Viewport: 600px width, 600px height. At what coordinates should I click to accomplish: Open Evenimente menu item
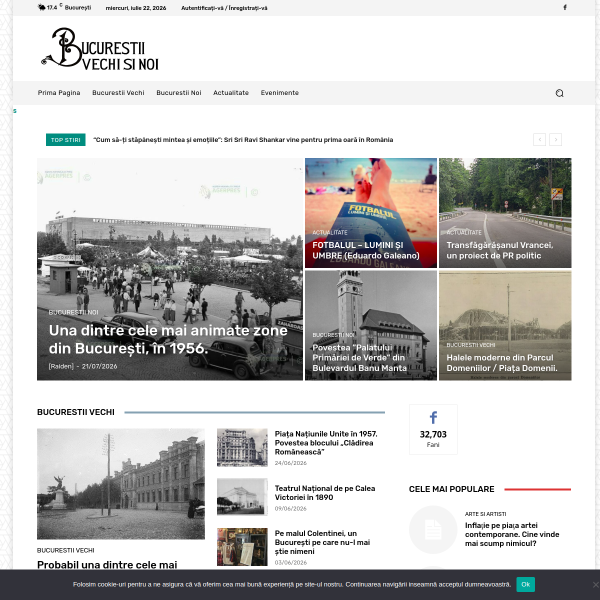280,93
